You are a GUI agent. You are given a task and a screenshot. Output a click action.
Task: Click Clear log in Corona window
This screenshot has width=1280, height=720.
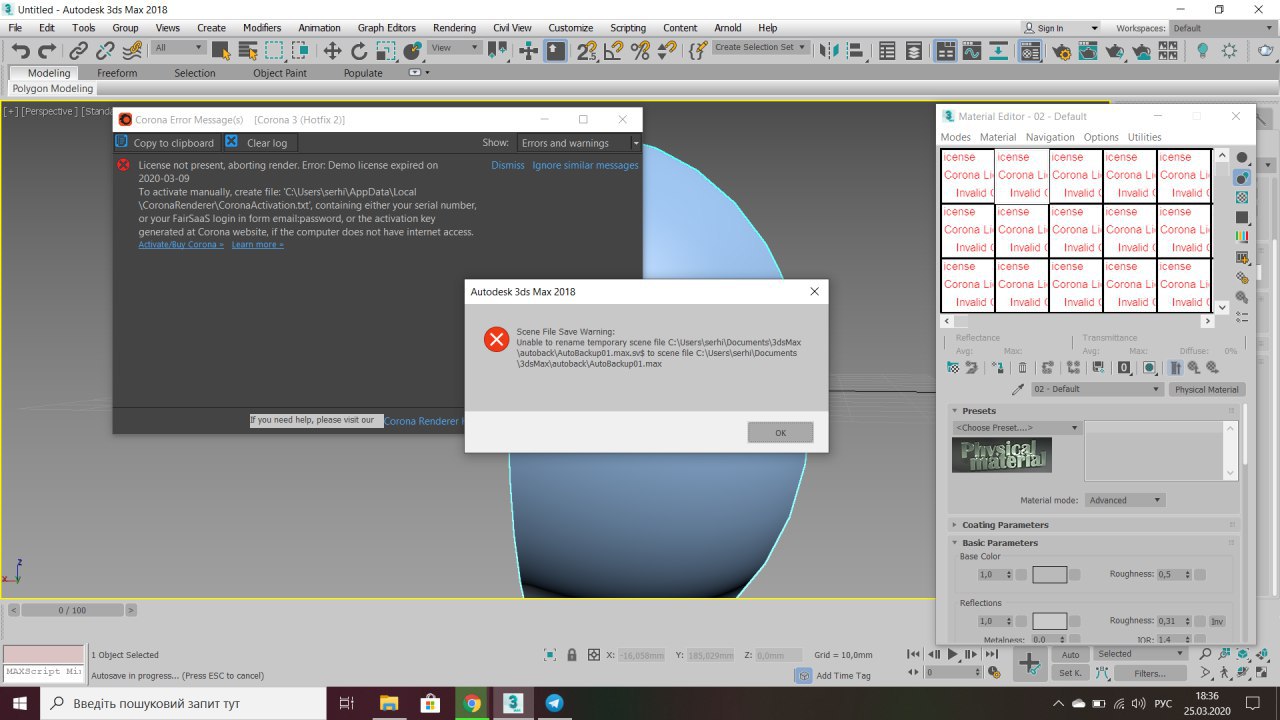pyautogui.click(x=257, y=143)
